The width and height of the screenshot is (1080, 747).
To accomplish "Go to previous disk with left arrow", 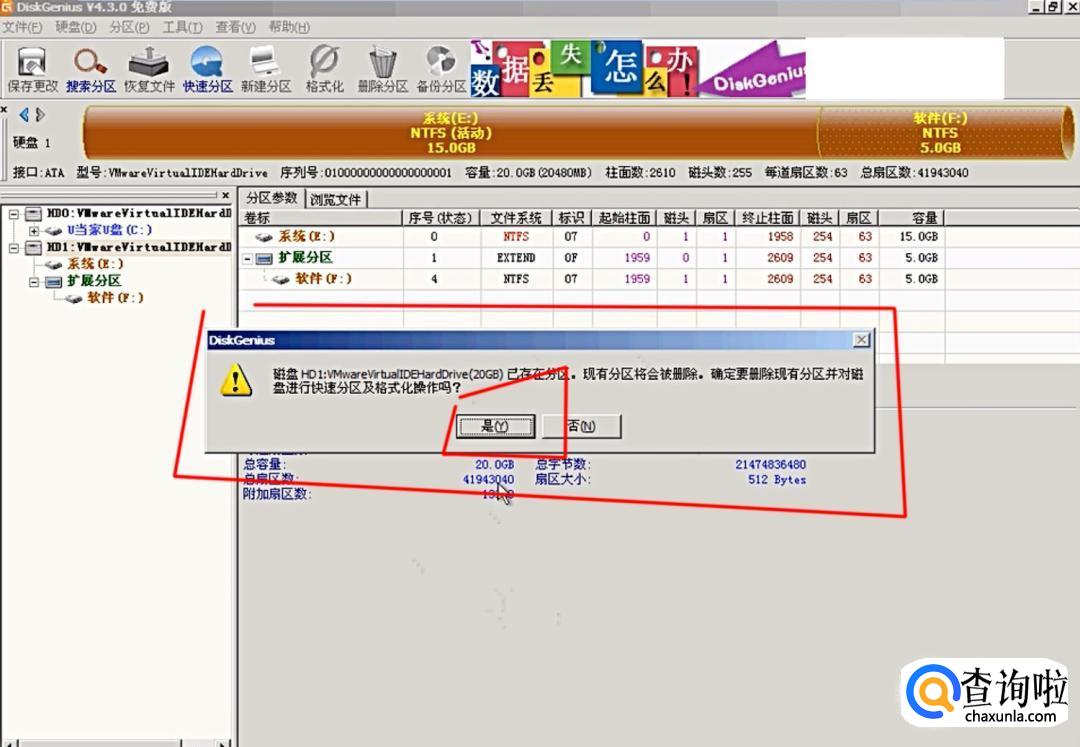I will click(x=24, y=114).
